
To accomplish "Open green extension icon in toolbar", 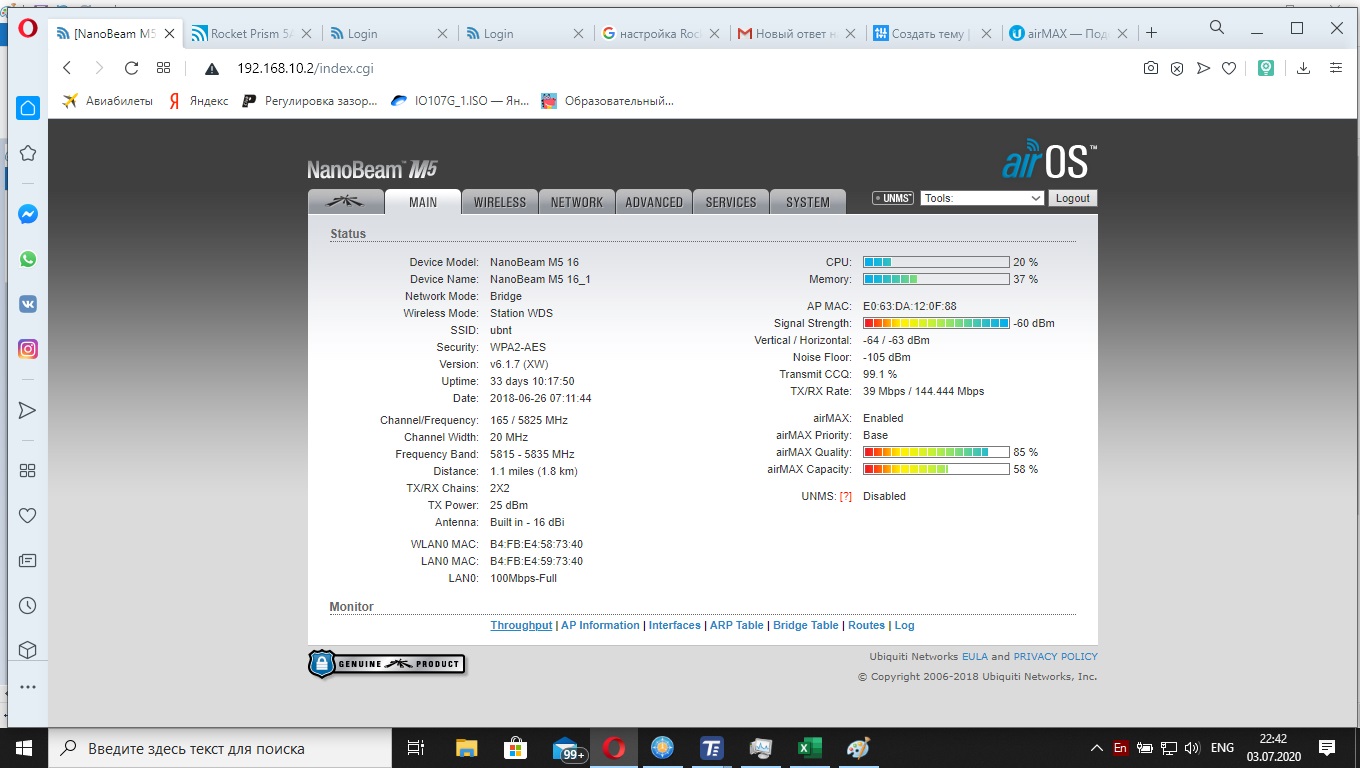I will pos(1266,68).
